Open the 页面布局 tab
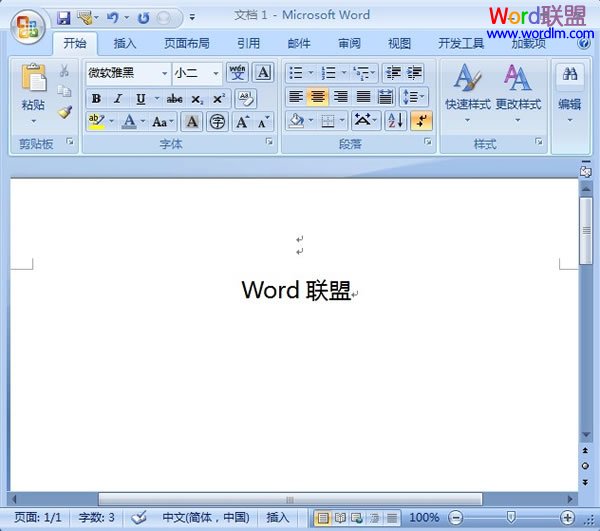Viewport: 600px width, 531px height. pos(187,43)
